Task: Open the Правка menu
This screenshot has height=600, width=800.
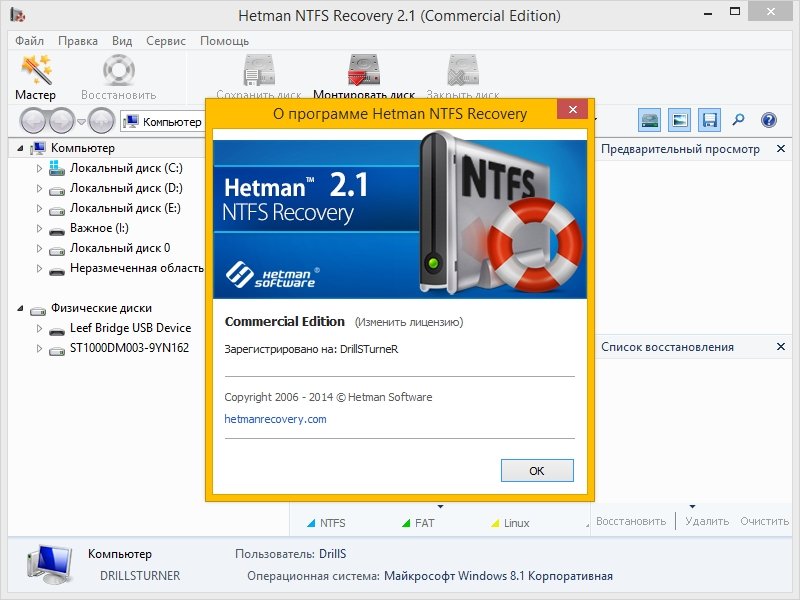Action: (x=78, y=41)
